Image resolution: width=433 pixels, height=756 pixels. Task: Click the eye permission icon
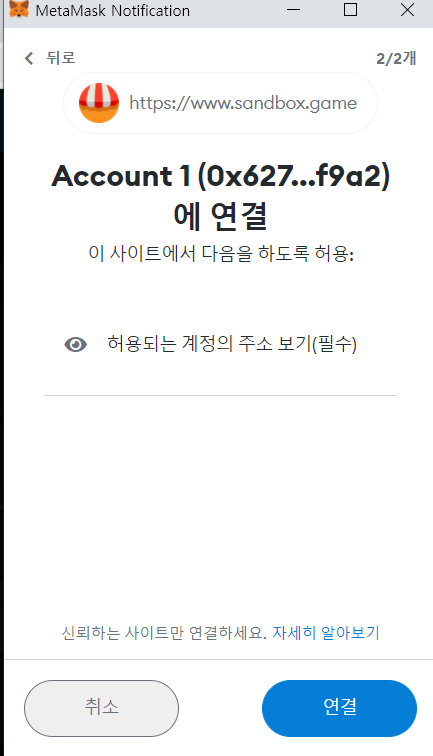tap(76, 345)
